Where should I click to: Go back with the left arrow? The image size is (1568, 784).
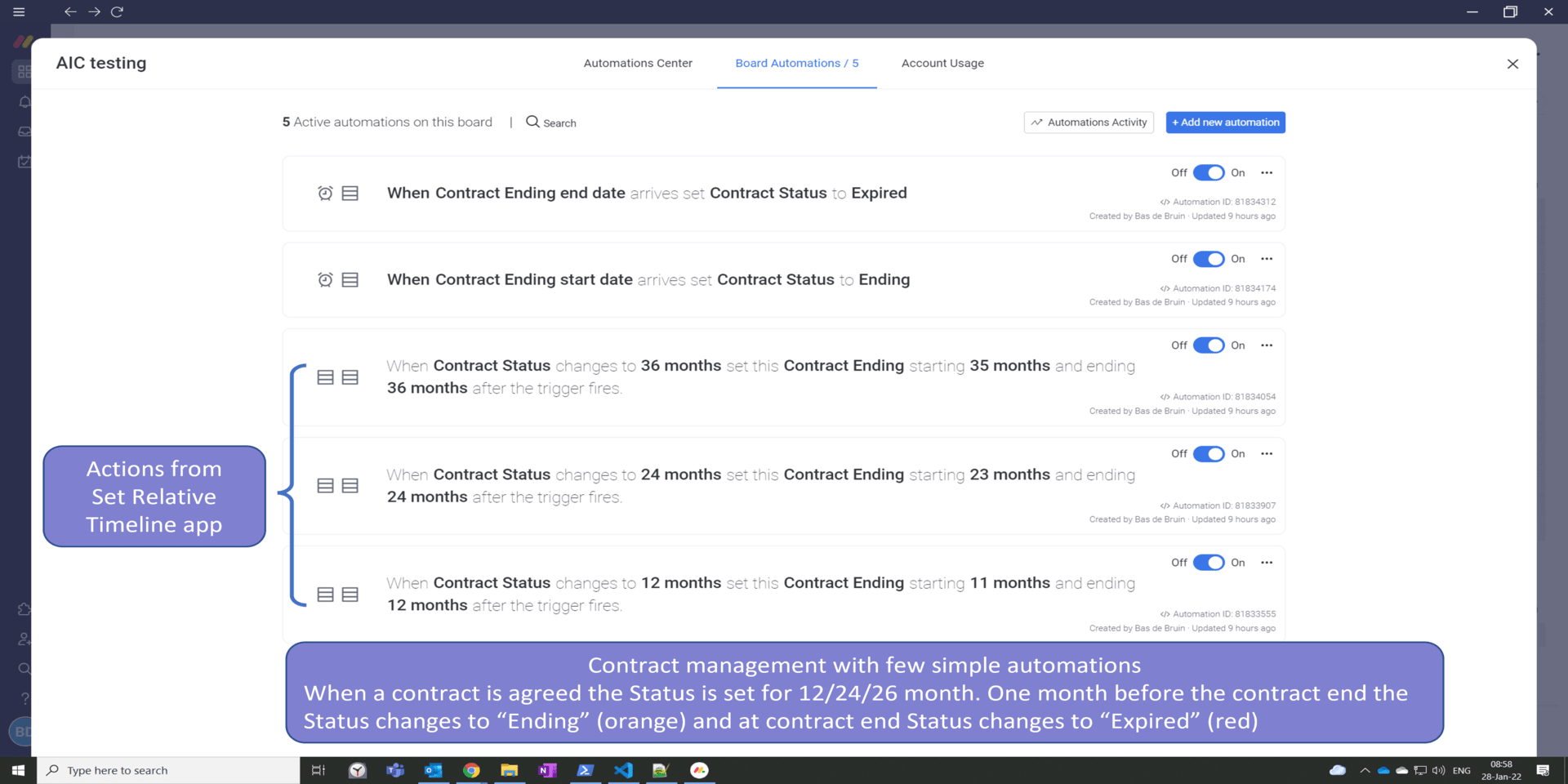tap(70, 11)
